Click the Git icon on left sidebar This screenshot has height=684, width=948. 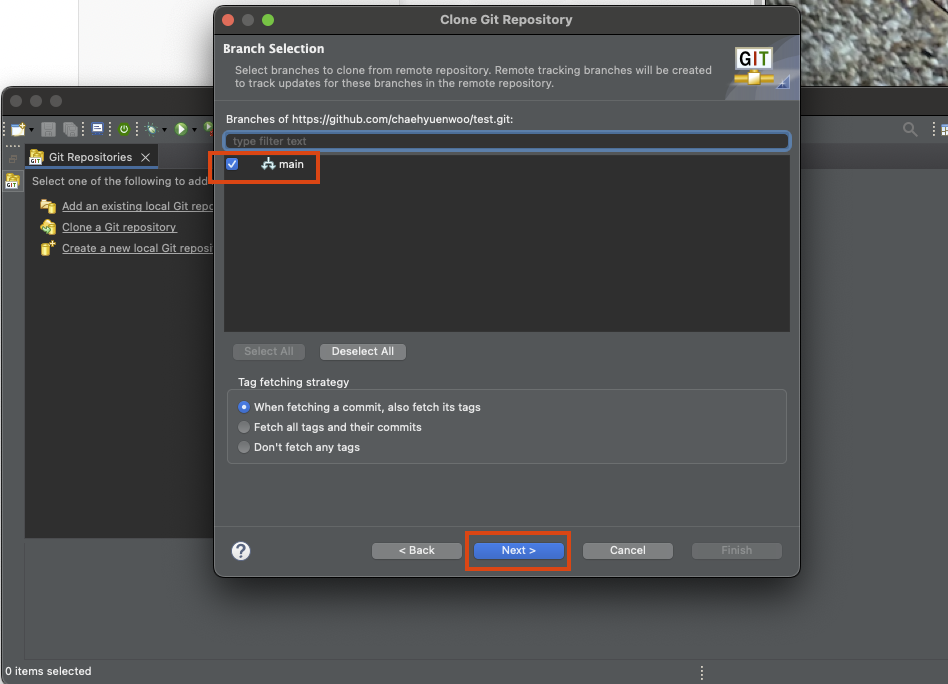point(12,181)
